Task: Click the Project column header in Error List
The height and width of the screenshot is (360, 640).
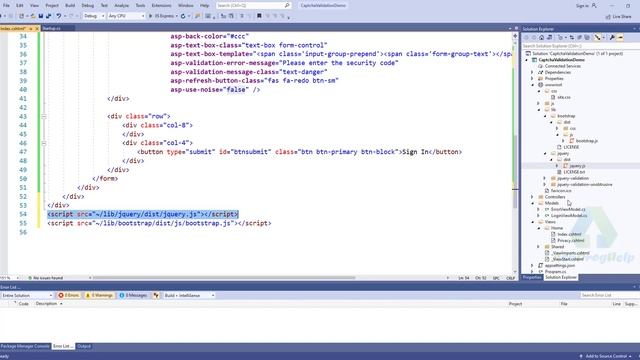Action: point(515,304)
